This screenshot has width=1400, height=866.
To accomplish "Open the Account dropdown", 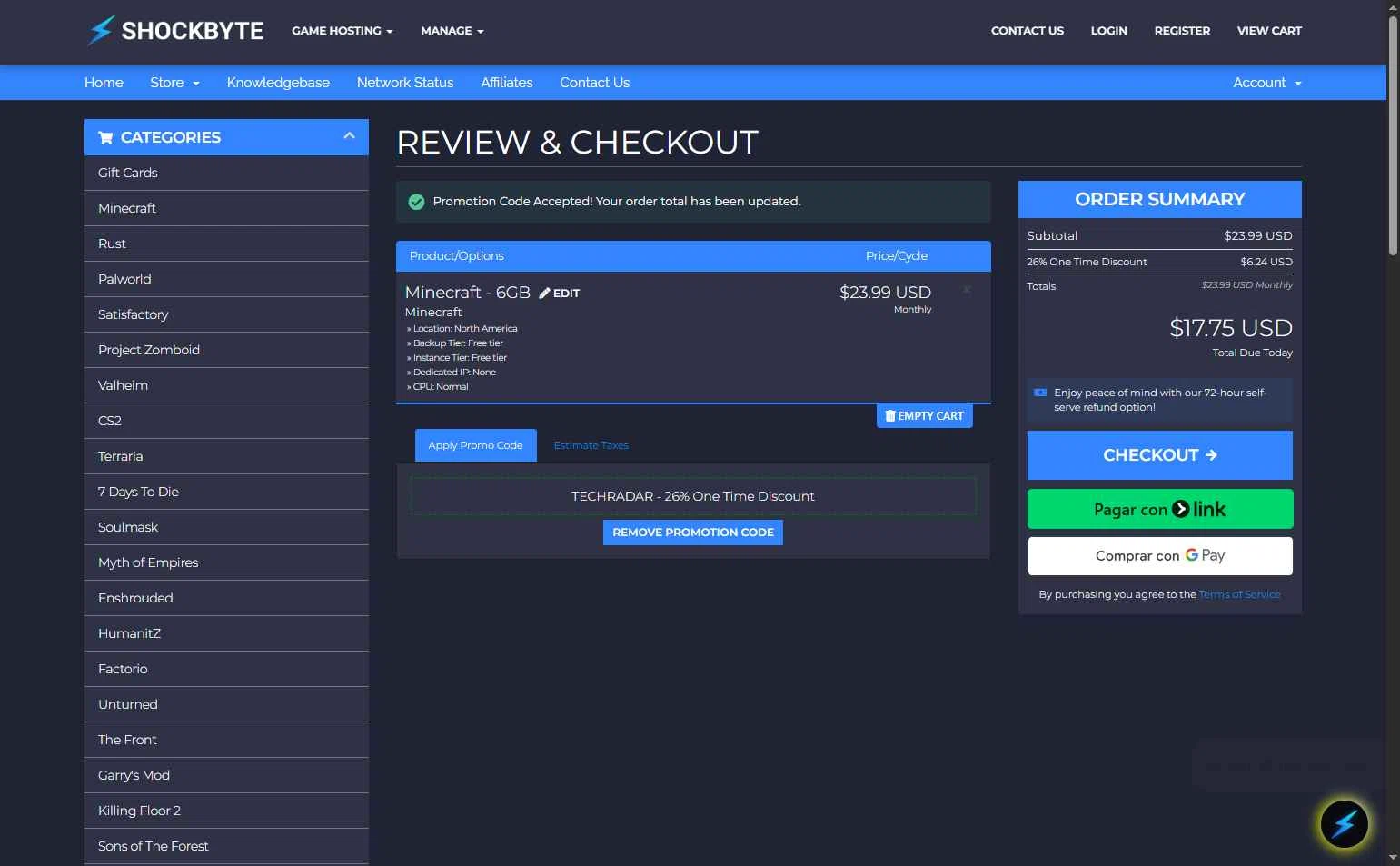I will (1266, 83).
